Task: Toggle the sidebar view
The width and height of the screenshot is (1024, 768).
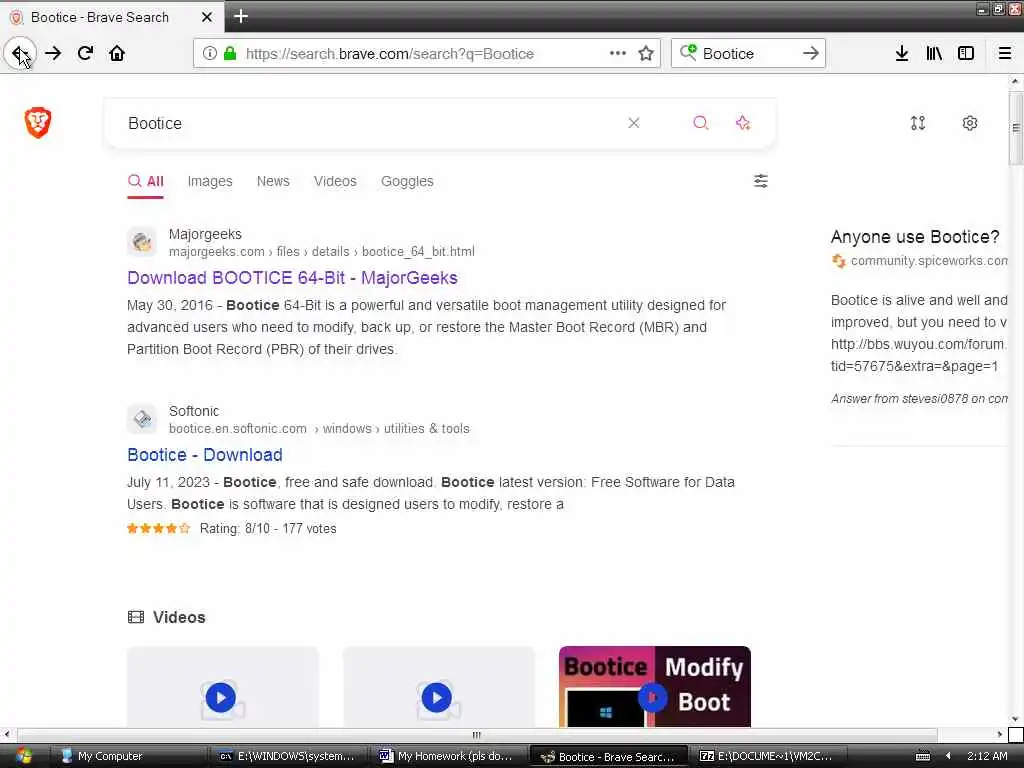Action: 966,54
